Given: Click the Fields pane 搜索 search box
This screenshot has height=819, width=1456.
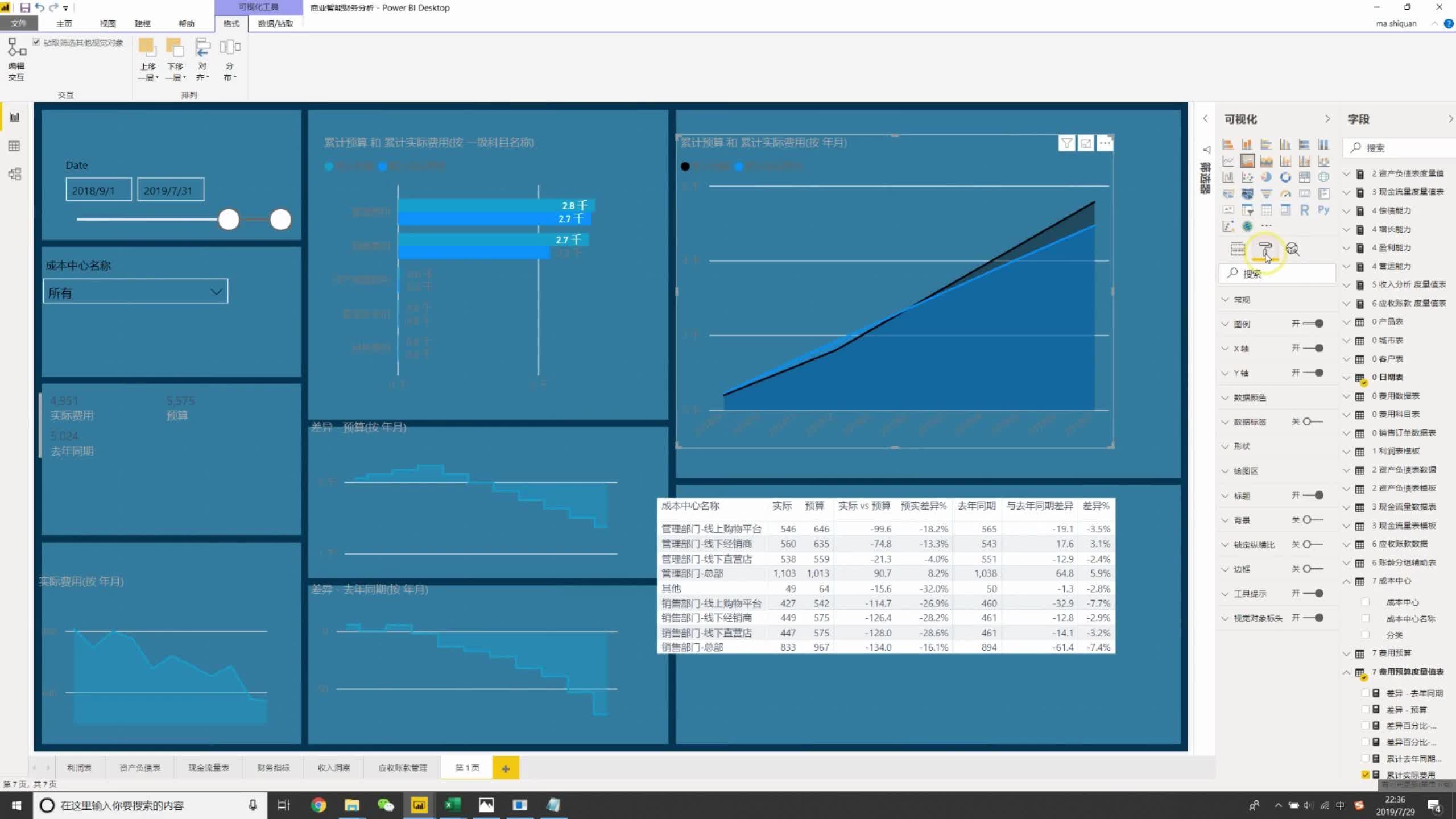Looking at the screenshot, I should pyautogui.click(x=1399, y=148).
